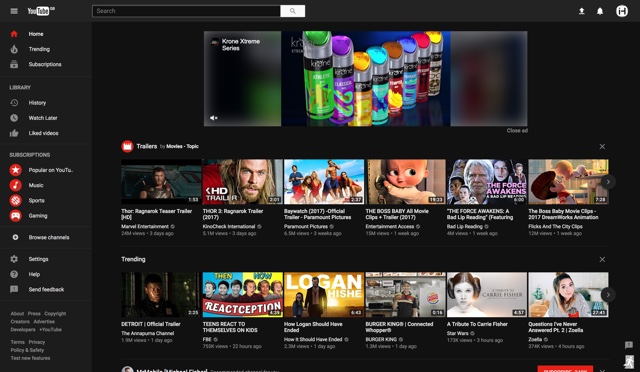This screenshot has width=640, height=372.
Task: Click the Watch Later icon
Action: pyautogui.click(x=14, y=118)
